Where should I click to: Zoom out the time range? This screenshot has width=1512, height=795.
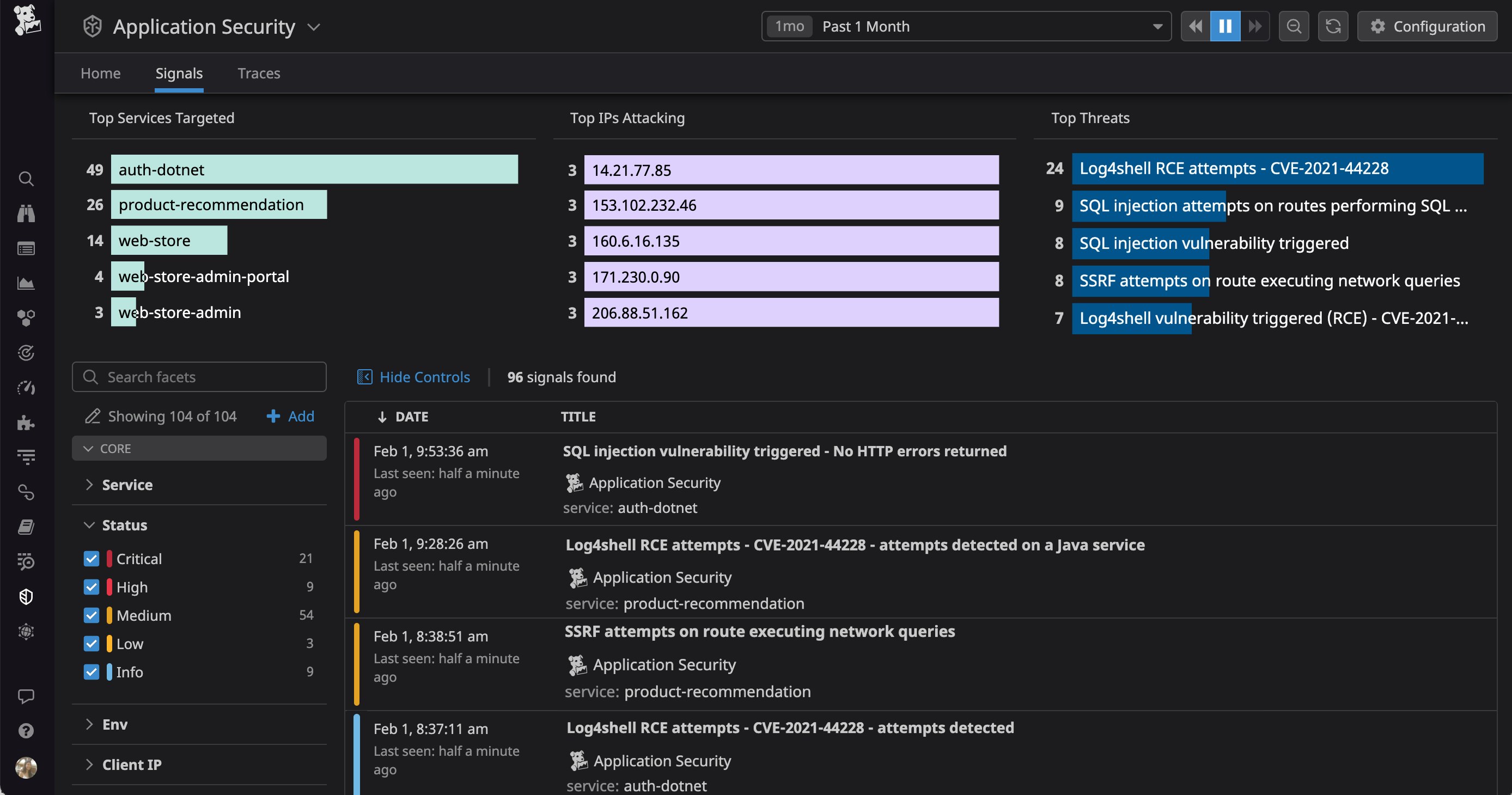(1294, 26)
